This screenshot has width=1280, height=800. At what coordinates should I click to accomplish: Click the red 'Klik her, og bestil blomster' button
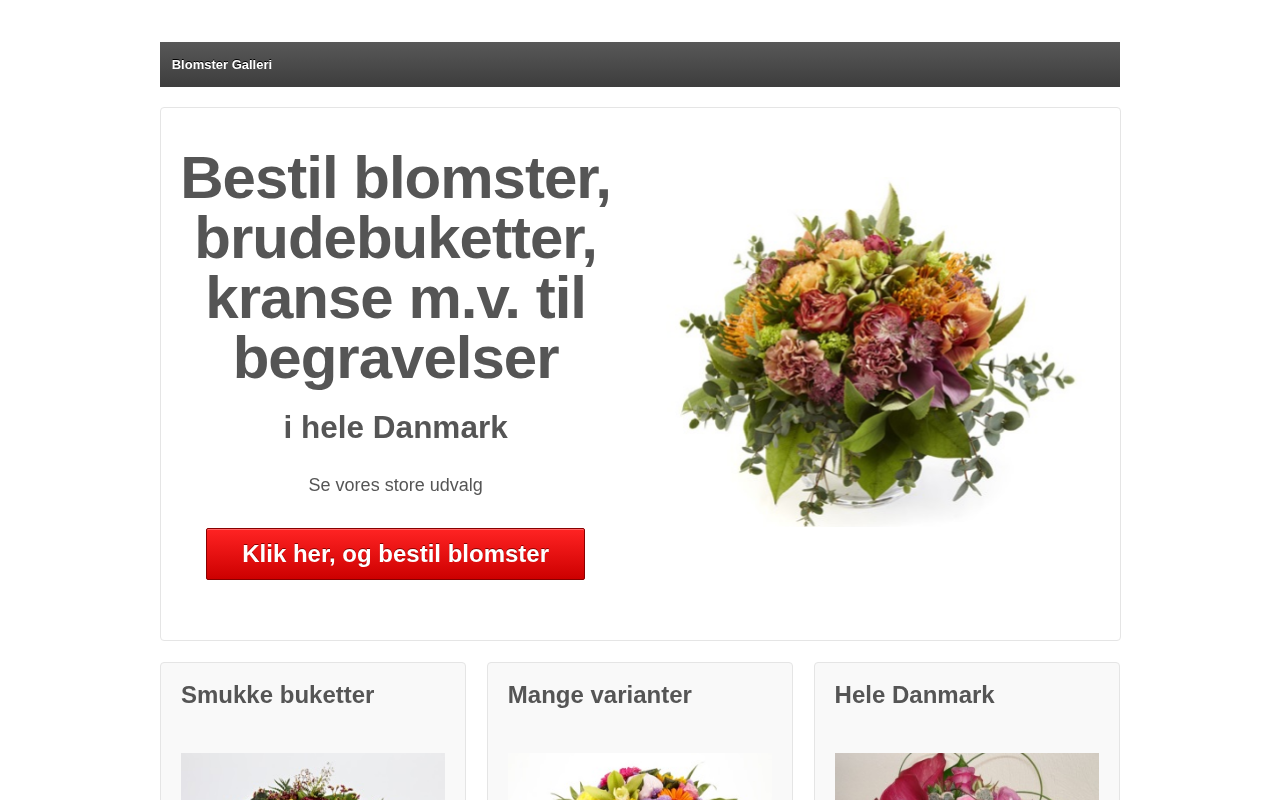395,554
